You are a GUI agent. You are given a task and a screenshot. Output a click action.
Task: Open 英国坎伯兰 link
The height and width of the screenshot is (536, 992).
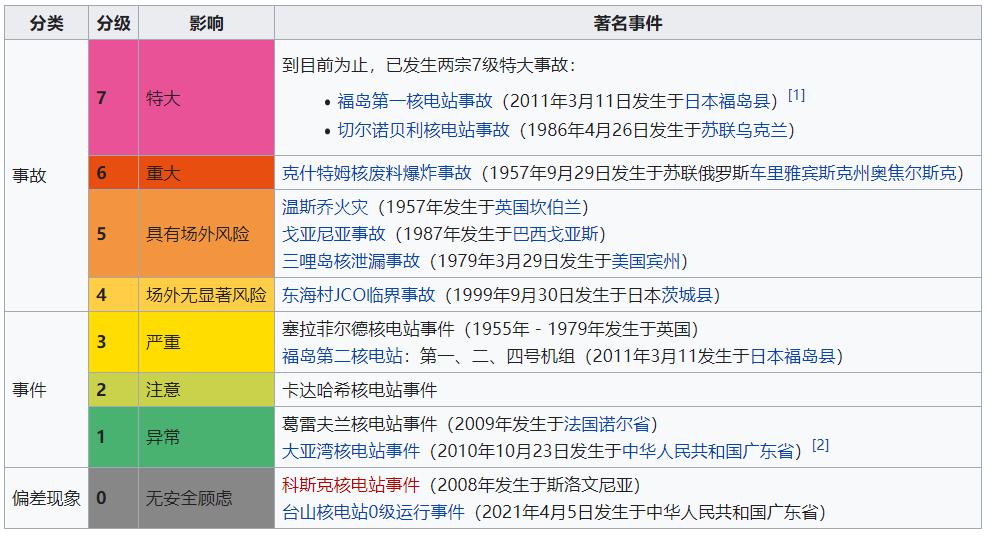click(x=538, y=207)
